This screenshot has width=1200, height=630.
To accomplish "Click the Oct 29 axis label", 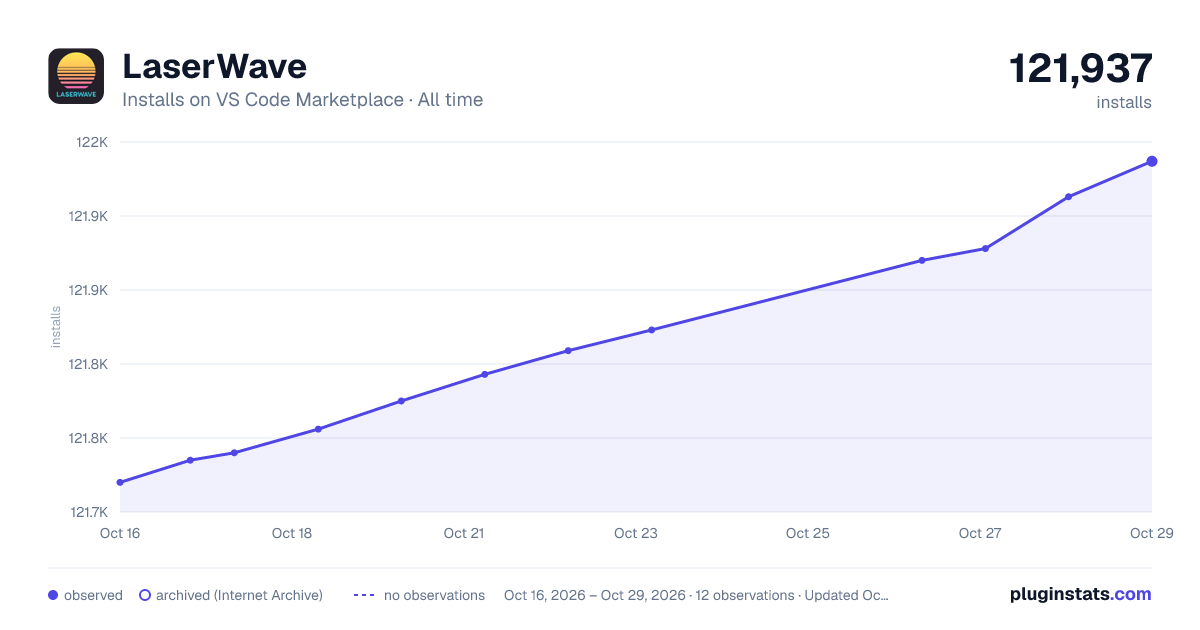I will (x=1150, y=533).
